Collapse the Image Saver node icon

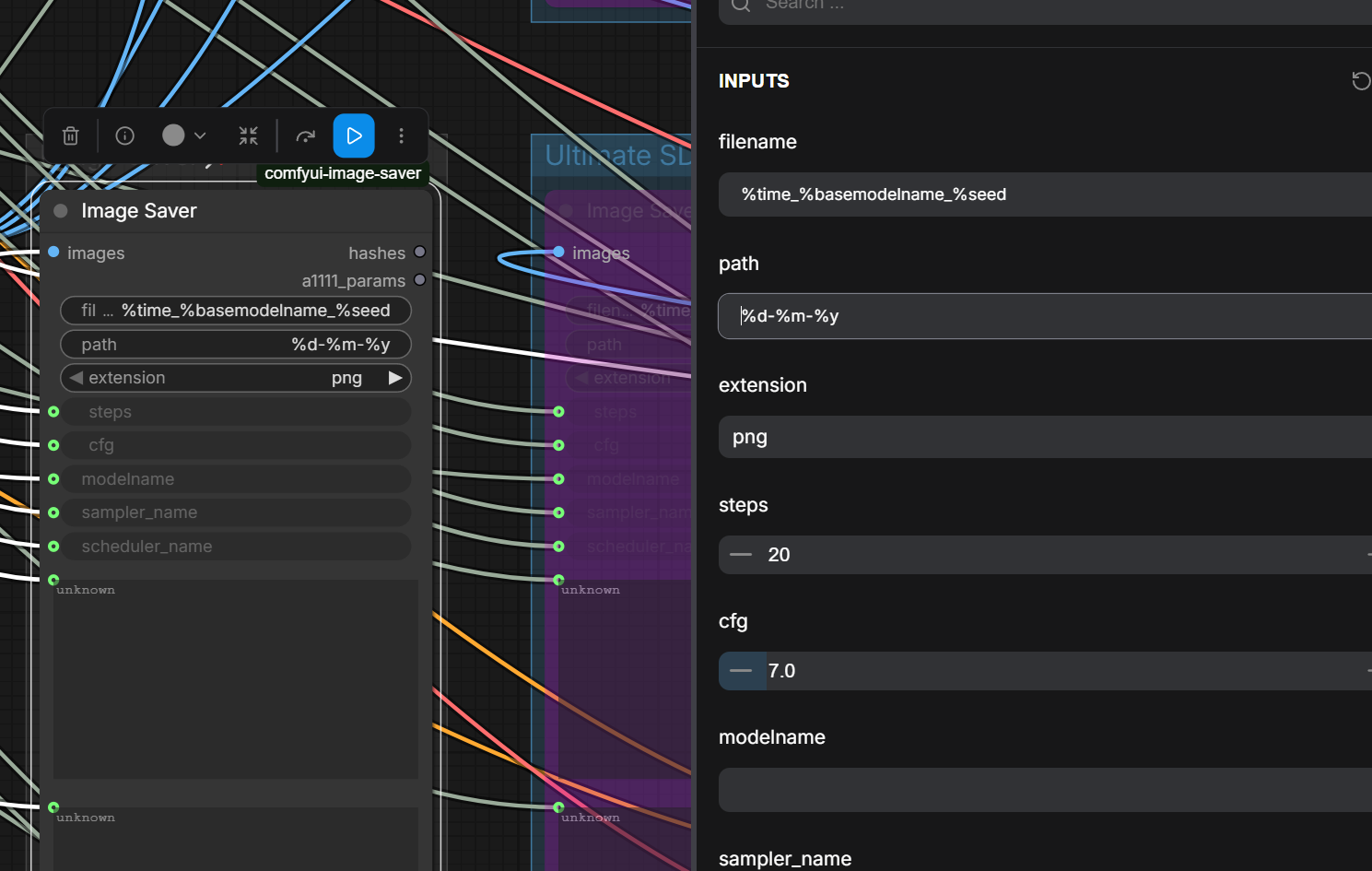point(249,136)
